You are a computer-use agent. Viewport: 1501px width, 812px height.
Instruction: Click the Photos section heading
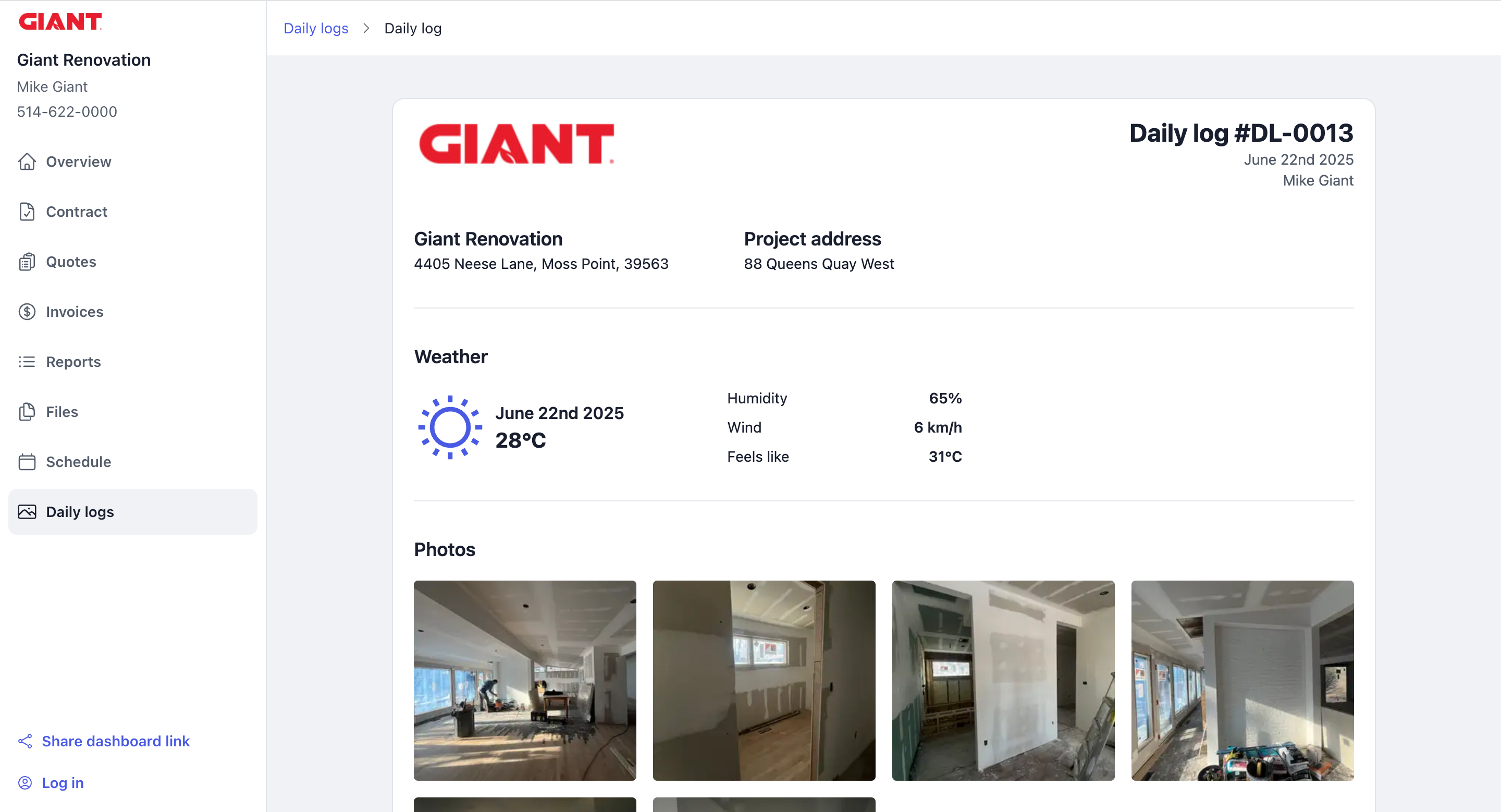(x=445, y=549)
